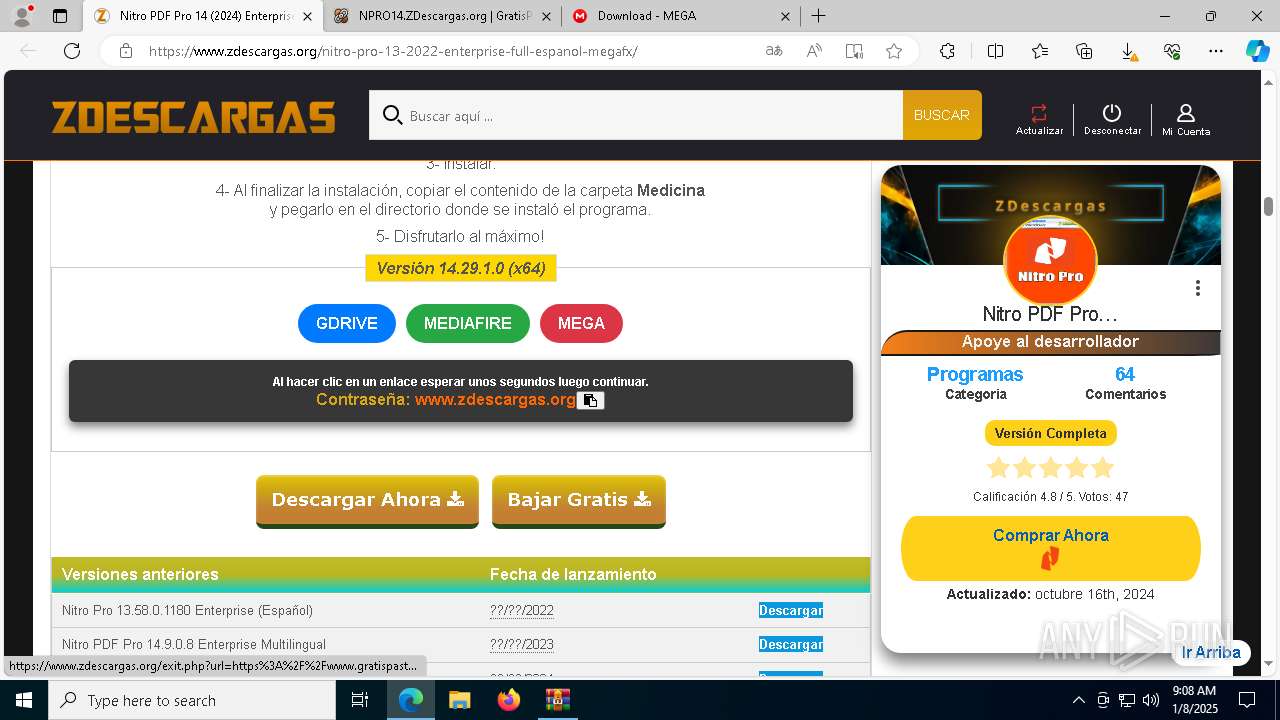This screenshot has width=1280, height=720.
Task: Open Immersive reader icon in address bar
Action: click(854, 51)
